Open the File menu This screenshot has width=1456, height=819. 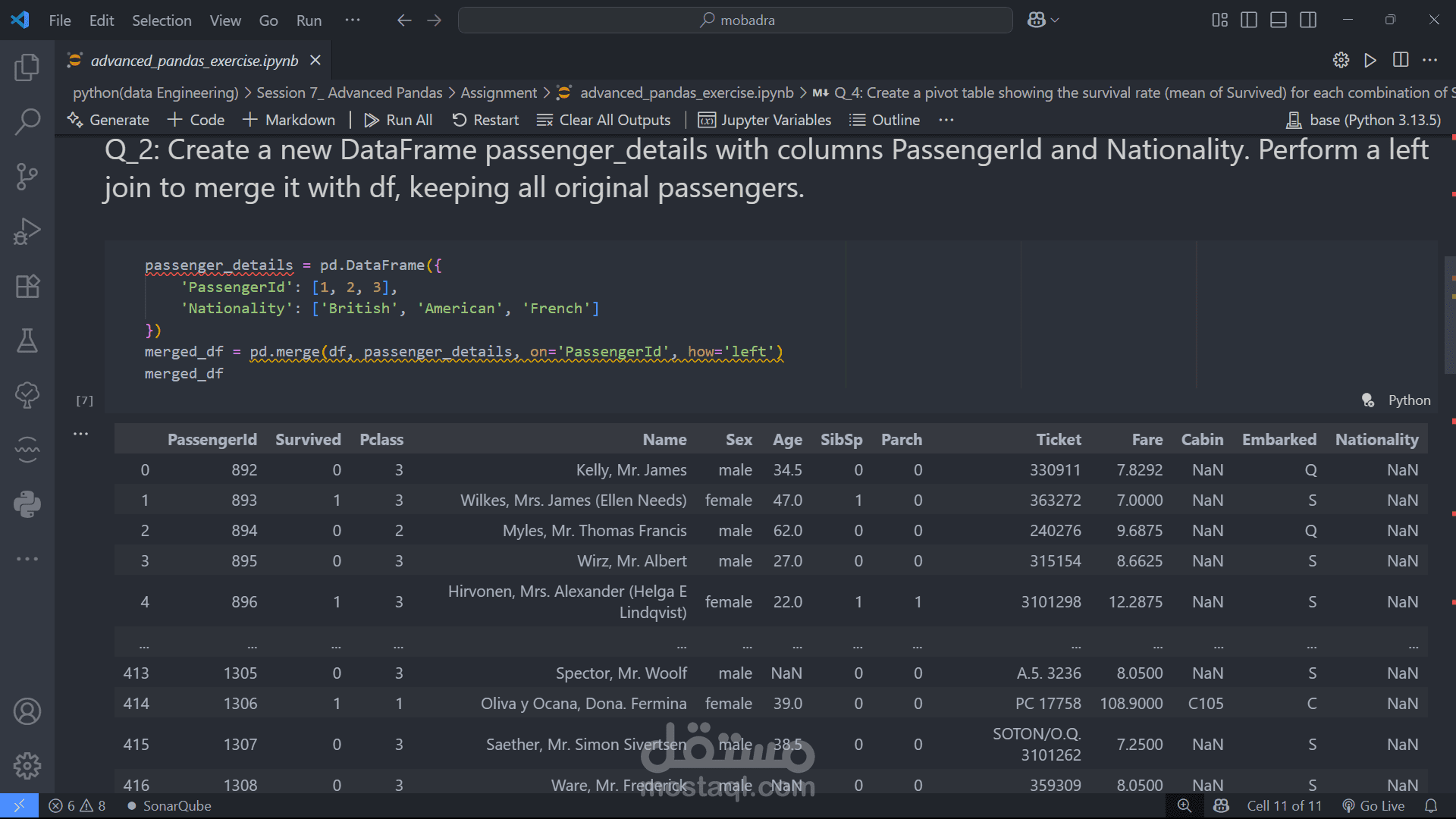pos(60,20)
